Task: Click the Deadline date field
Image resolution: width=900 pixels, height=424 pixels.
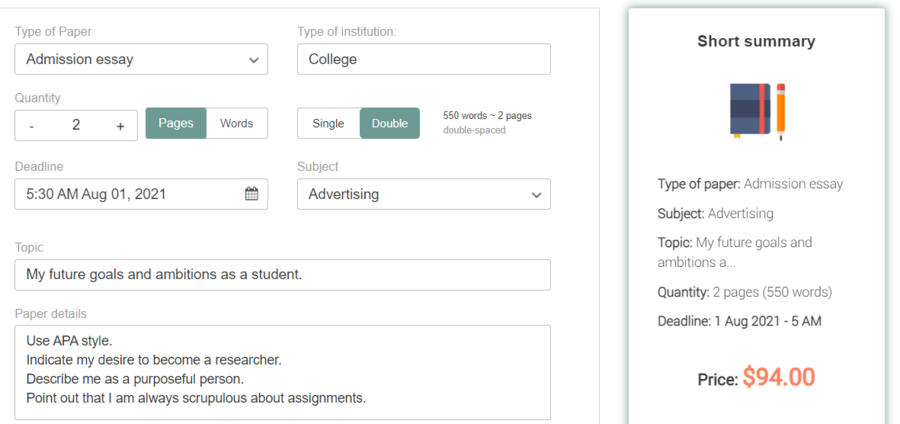Action: click(141, 194)
